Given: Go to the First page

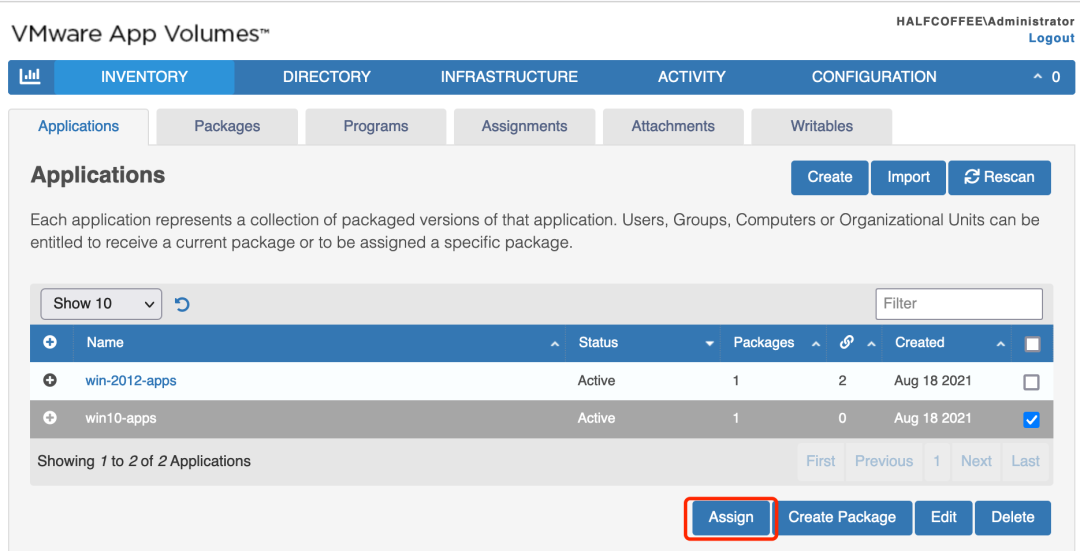Looking at the screenshot, I should tap(820, 461).
